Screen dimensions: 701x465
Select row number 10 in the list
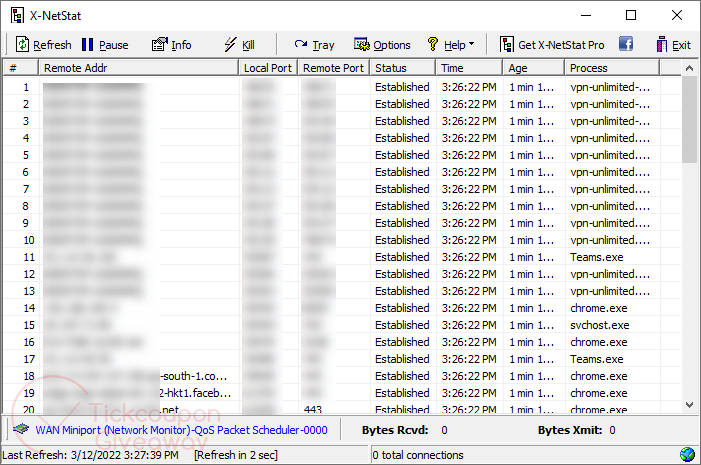point(29,240)
